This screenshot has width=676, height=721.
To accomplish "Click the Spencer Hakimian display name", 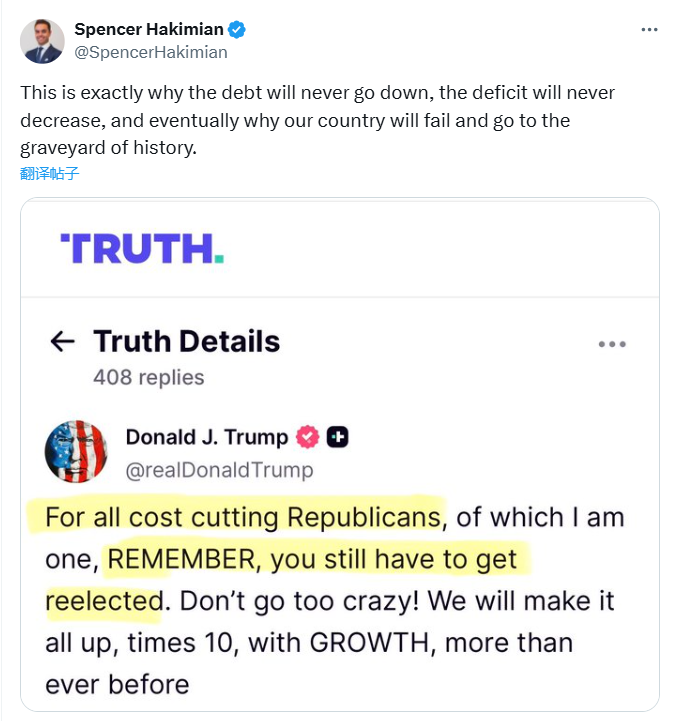I will [148, 29].
